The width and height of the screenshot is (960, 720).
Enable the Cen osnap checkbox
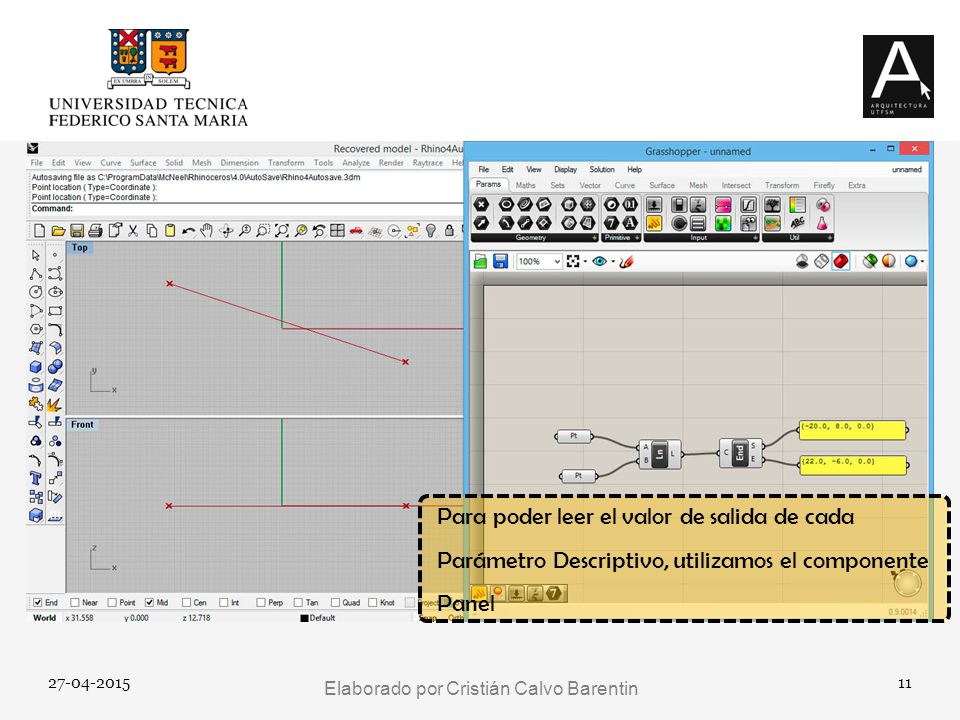tap(187, 602)
